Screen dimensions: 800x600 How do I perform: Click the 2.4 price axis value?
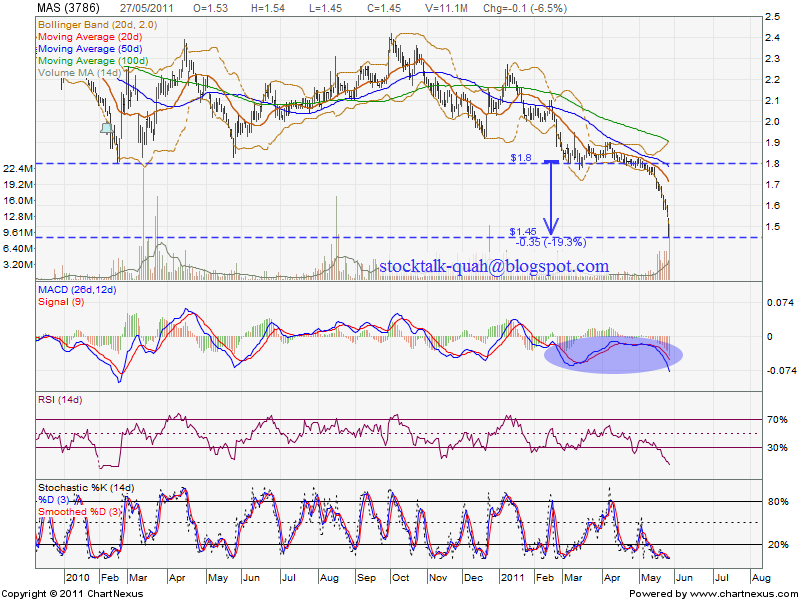tap(772, 38)
